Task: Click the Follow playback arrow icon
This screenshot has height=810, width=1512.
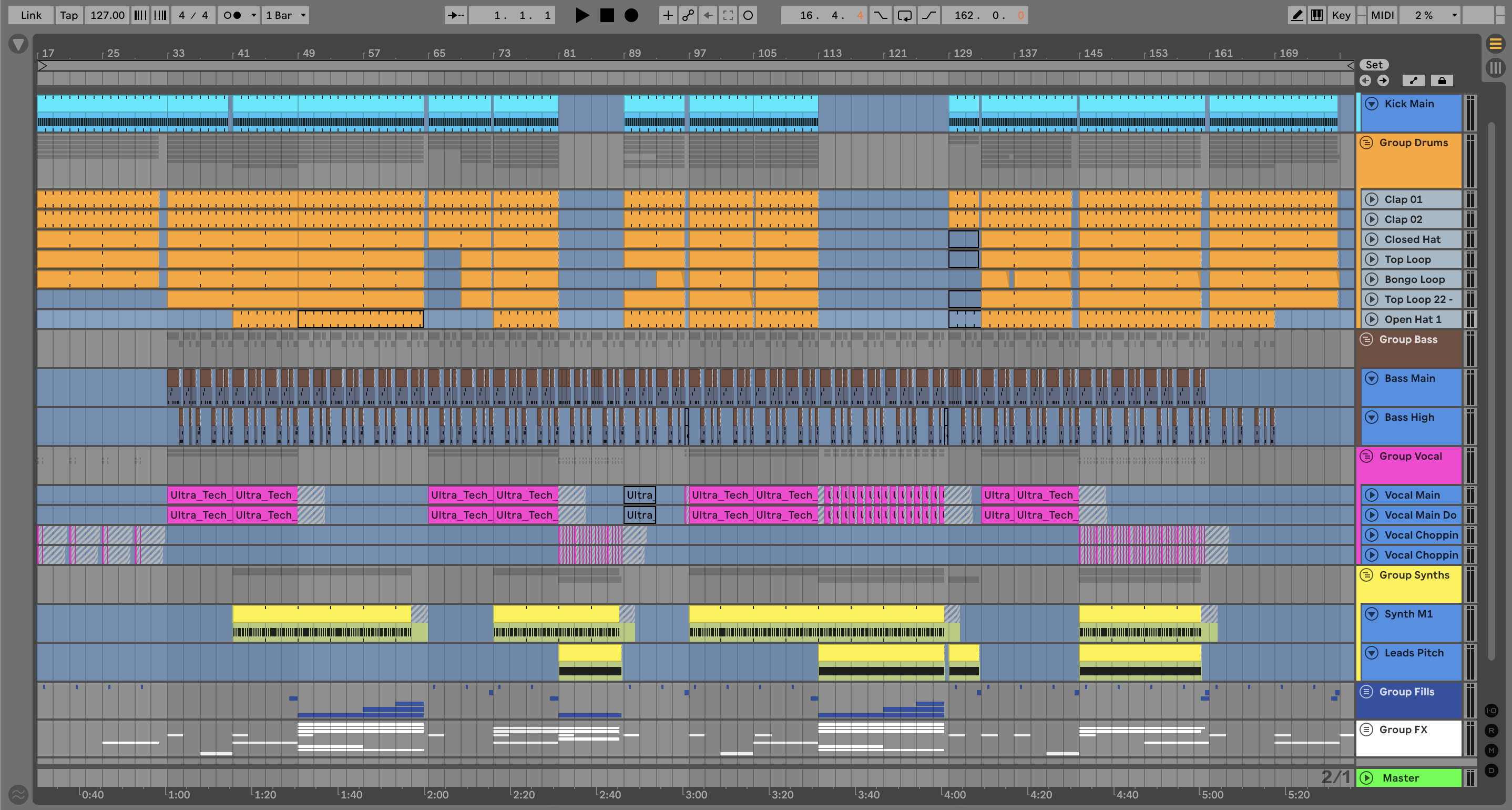Action: pyautogui.click(x=455, y=15)
